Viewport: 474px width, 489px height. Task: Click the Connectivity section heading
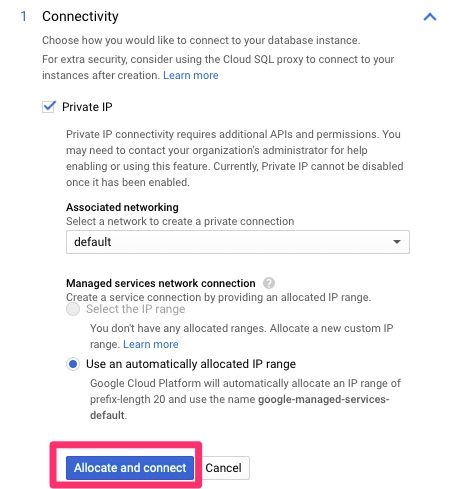click(x=80, y=16)
